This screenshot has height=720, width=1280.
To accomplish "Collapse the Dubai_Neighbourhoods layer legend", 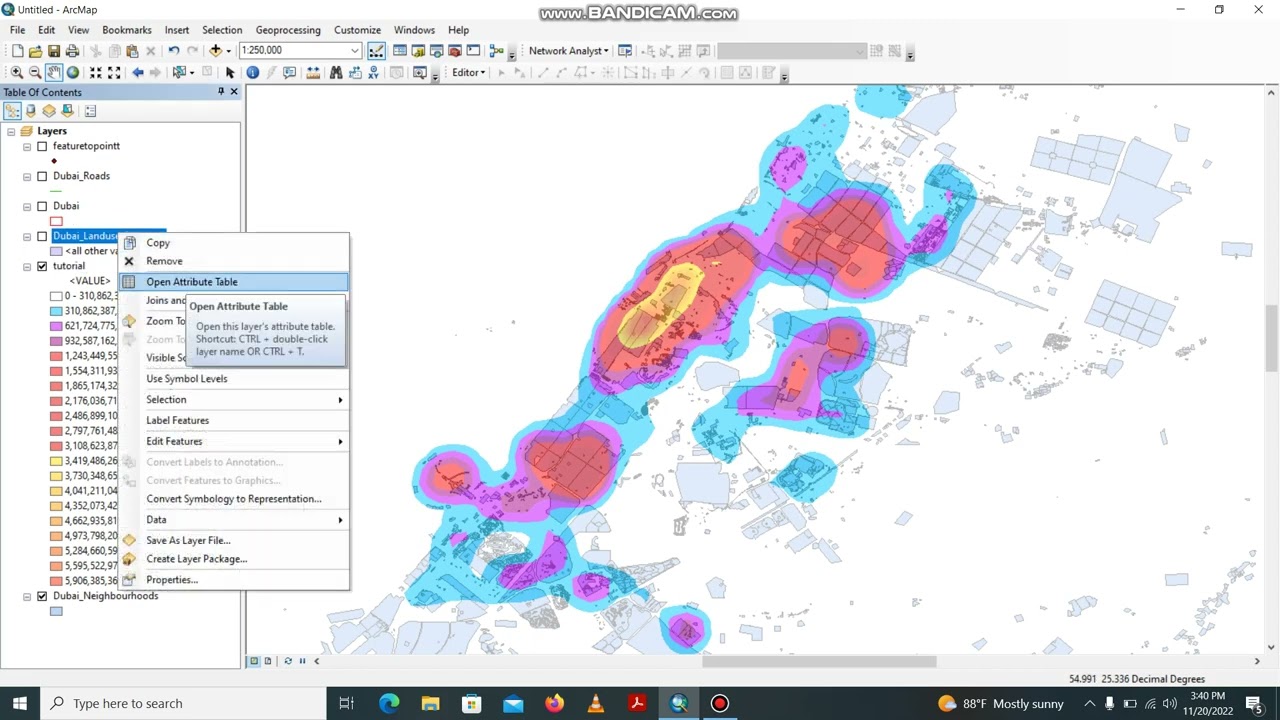I will (27, 596).
